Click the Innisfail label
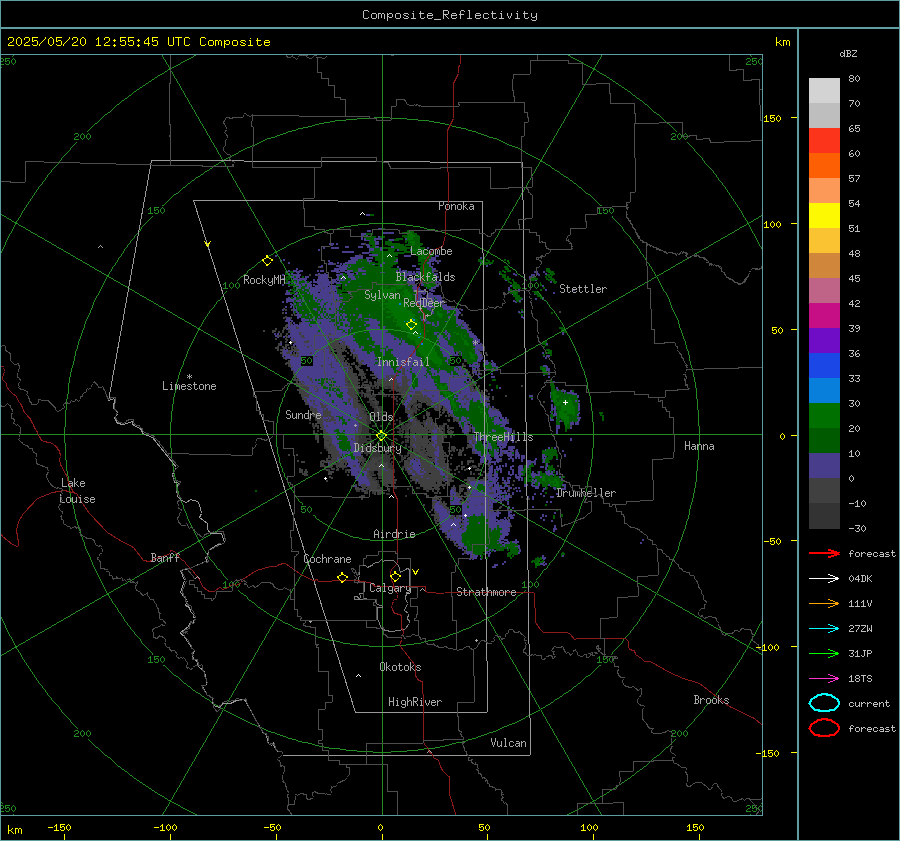Screen dimensions: 900x841 (403, 362)
